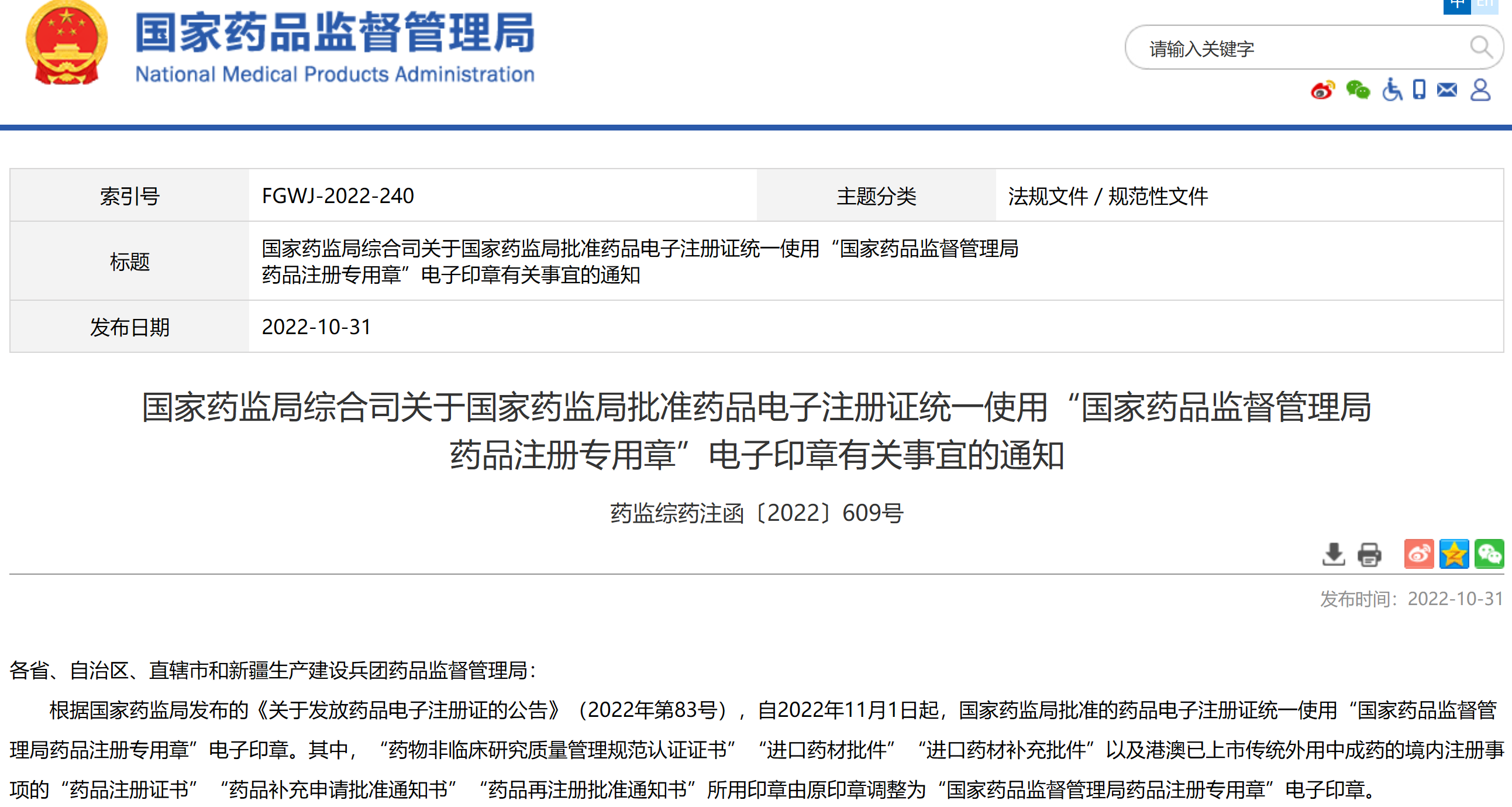Share to QZone yellow star button

(x=1454, y=554)
